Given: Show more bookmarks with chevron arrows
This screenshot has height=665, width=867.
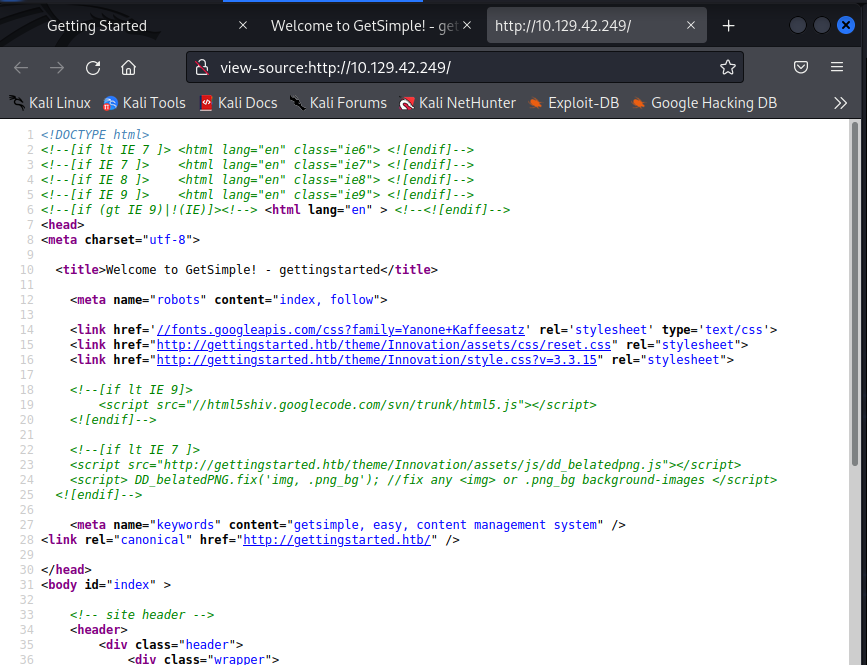Looking at the screenshot, I should [x=840, y=103].
